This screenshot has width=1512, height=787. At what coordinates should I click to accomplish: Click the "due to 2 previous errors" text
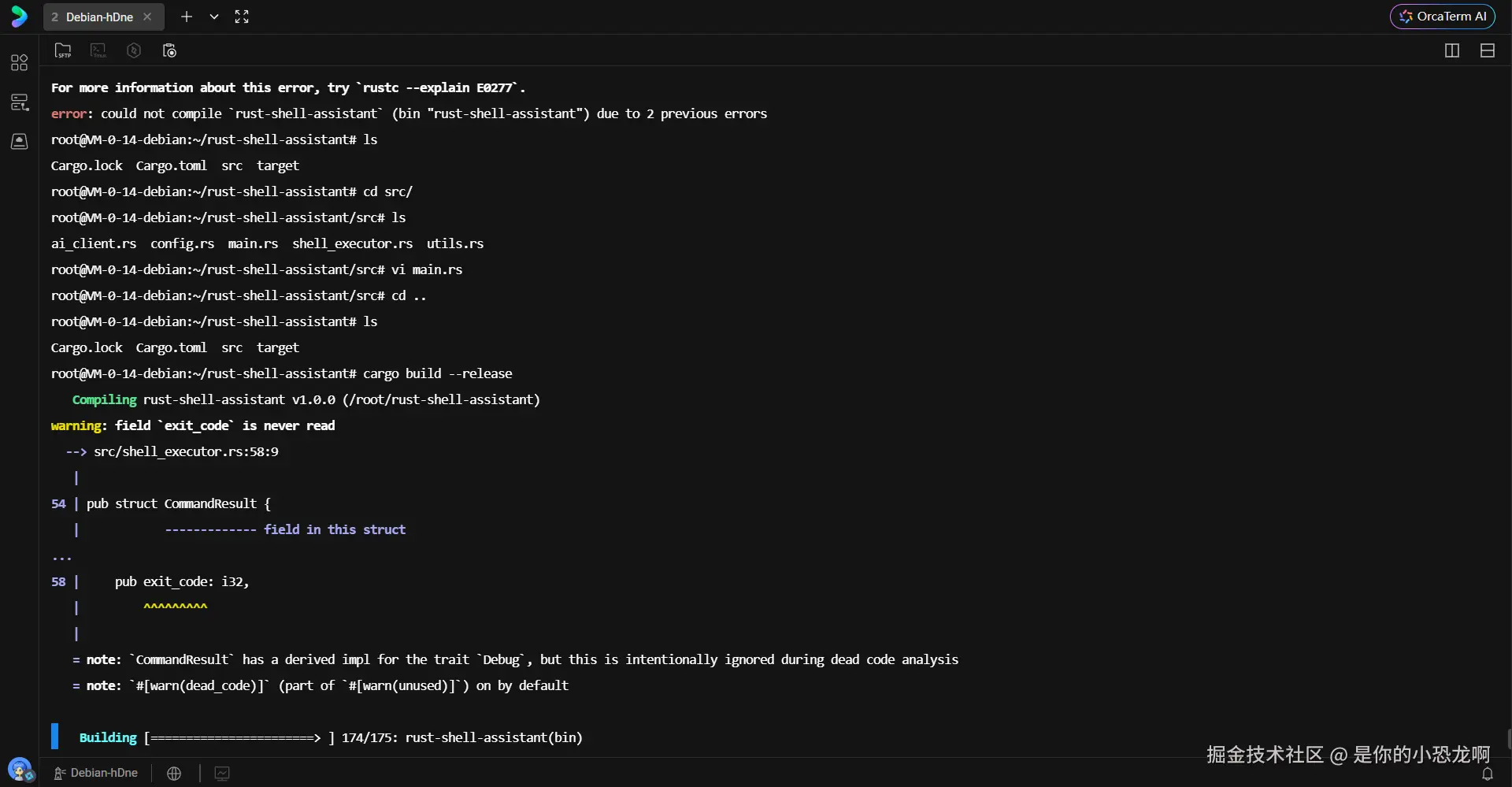pos(682,113)
